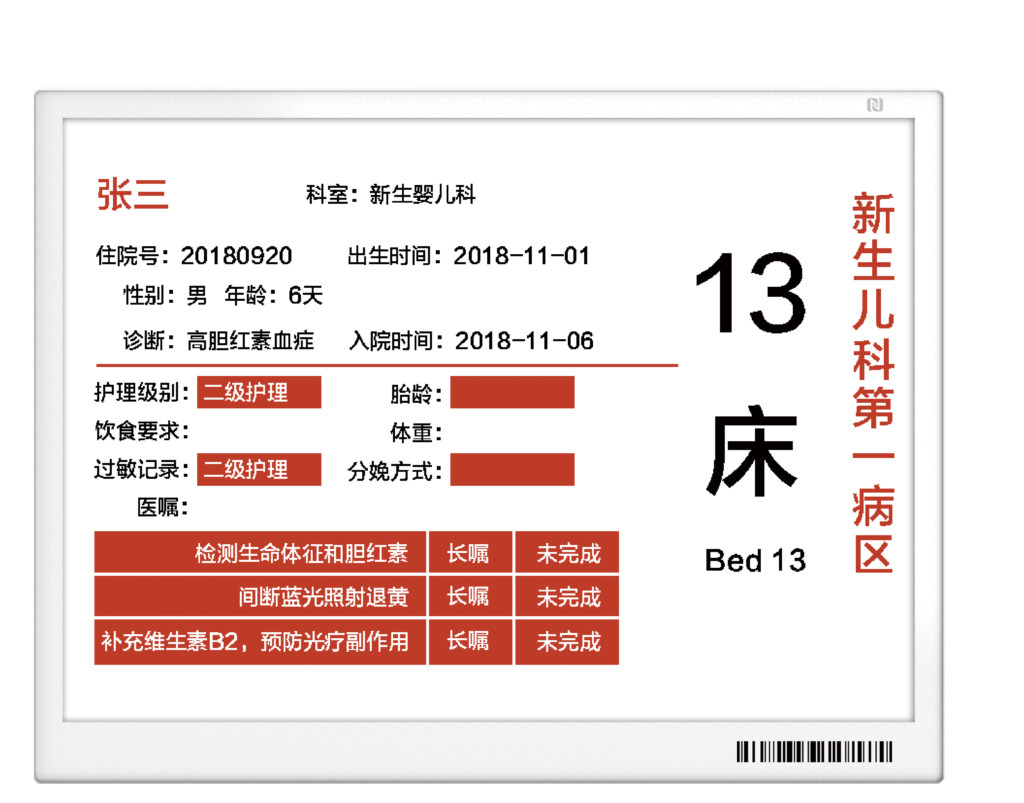Click the 护理级别 label

pyautogui.click(x=141, y=392)
